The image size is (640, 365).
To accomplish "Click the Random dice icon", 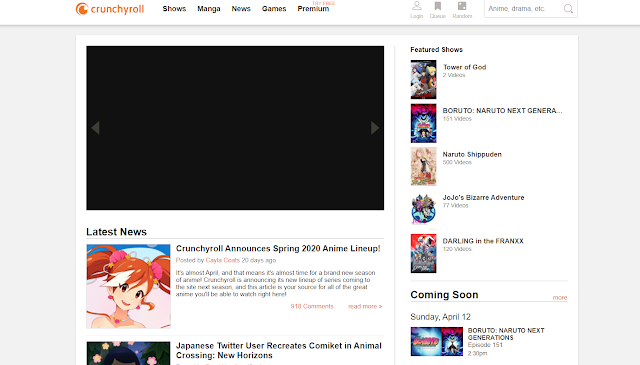I will (x=462, y=6).
